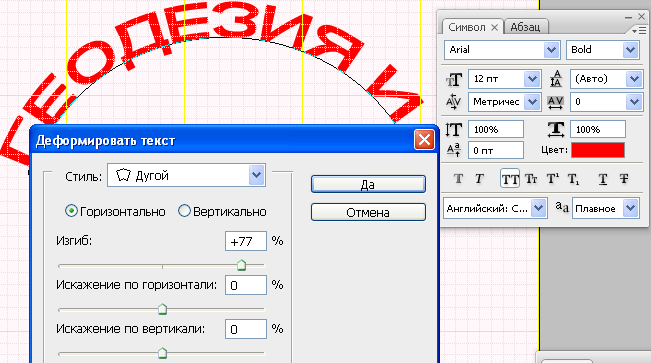The width and height of the screenshot is (651, 363).
Task: Toggle Underline text style
Action: (x=603, y=179)
